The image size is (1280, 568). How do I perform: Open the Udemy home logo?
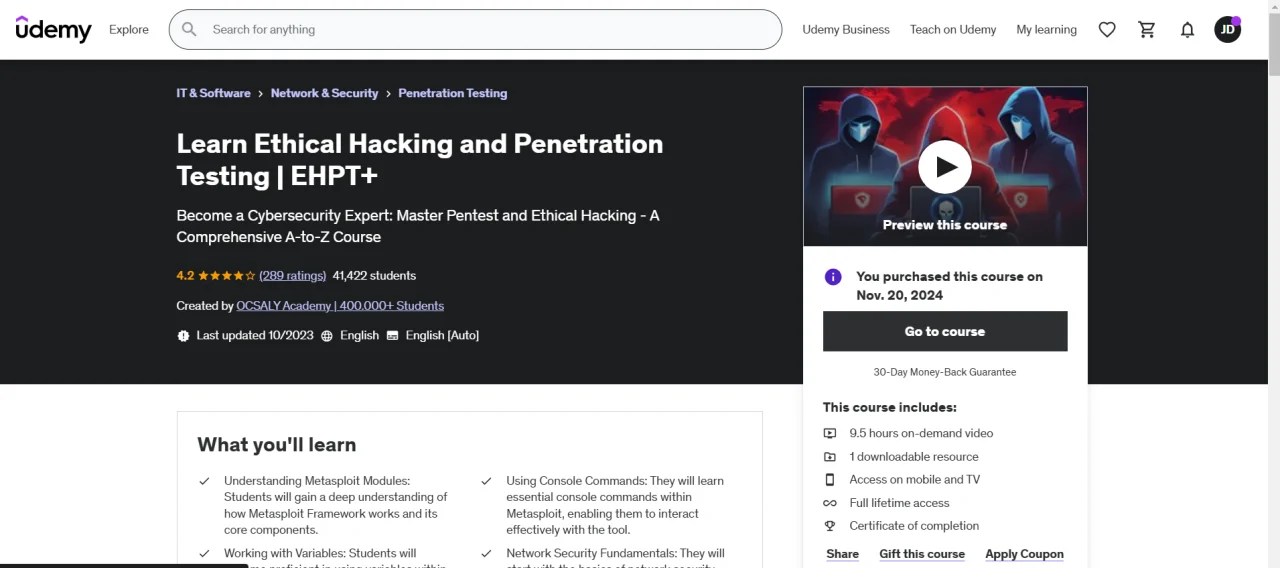[53, 29]
